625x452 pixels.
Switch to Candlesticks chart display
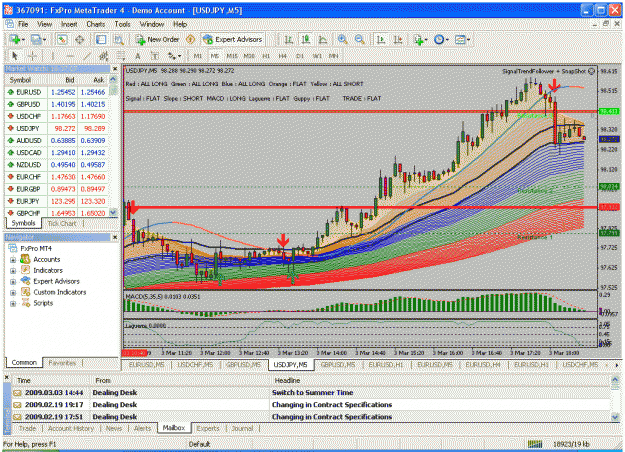pyautogui.click(x=306, y=39)
